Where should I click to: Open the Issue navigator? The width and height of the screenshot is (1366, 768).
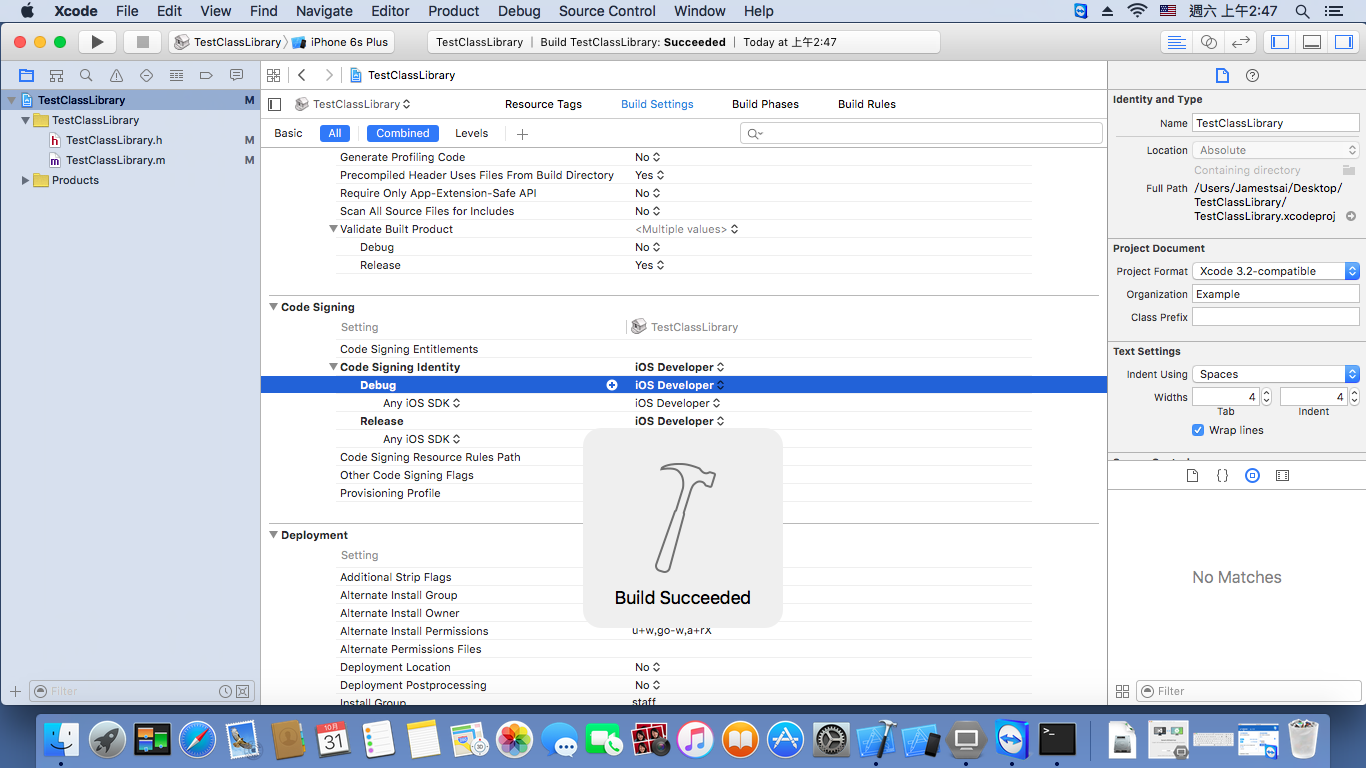pos(116,75)
